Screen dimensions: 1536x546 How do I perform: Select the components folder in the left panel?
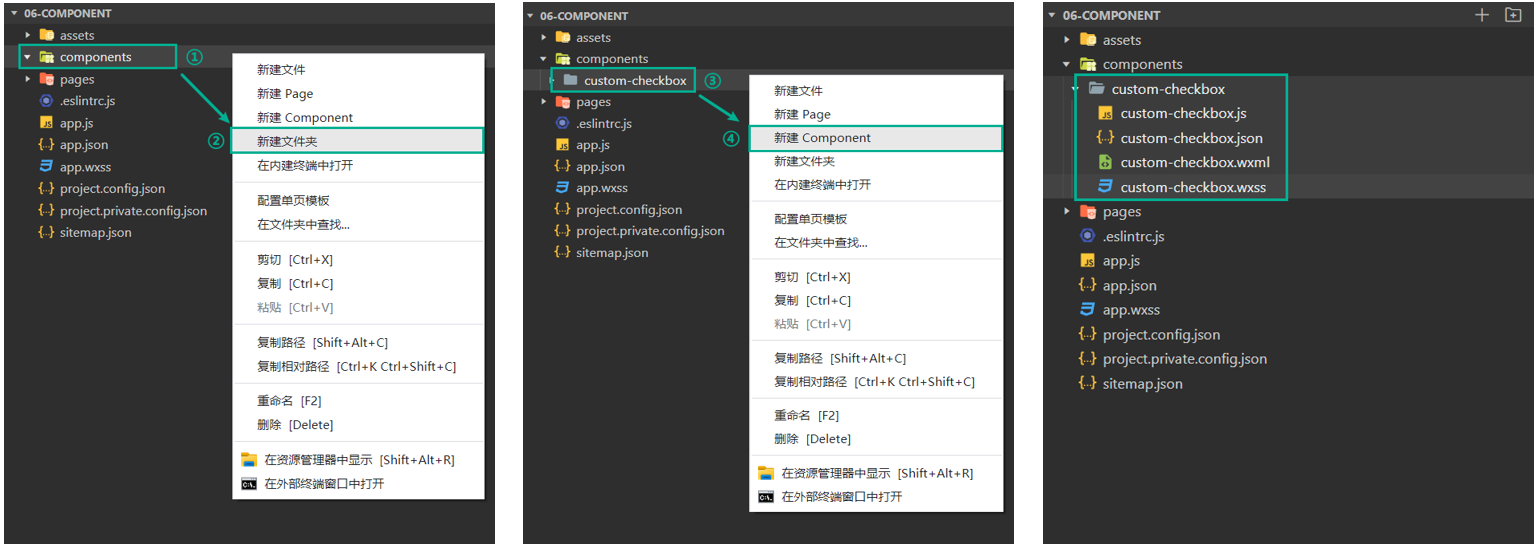[x=95, y=57]
